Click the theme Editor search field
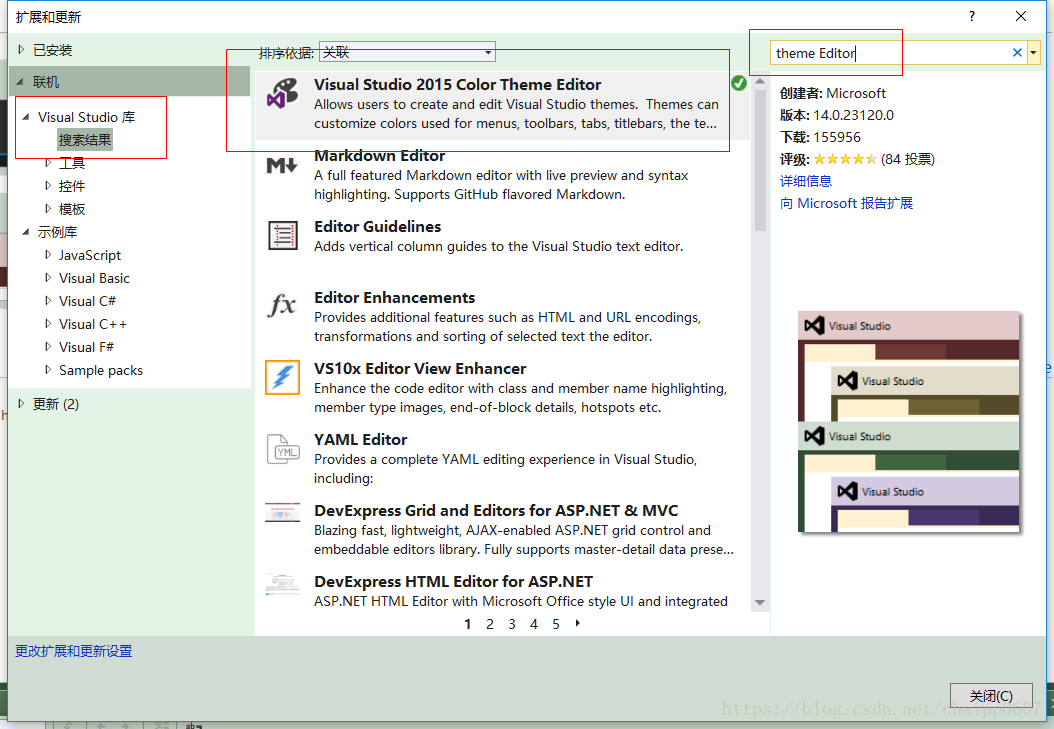Image resolution: width=1054 pixels, height=729 pixels. pyautogui.click(x=890, y=52)
